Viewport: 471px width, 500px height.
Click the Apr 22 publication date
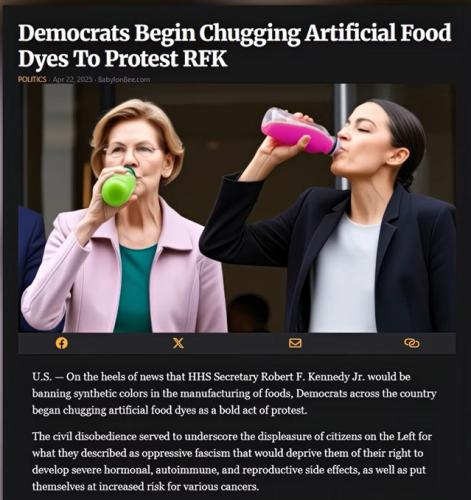[x=72, y=80]
